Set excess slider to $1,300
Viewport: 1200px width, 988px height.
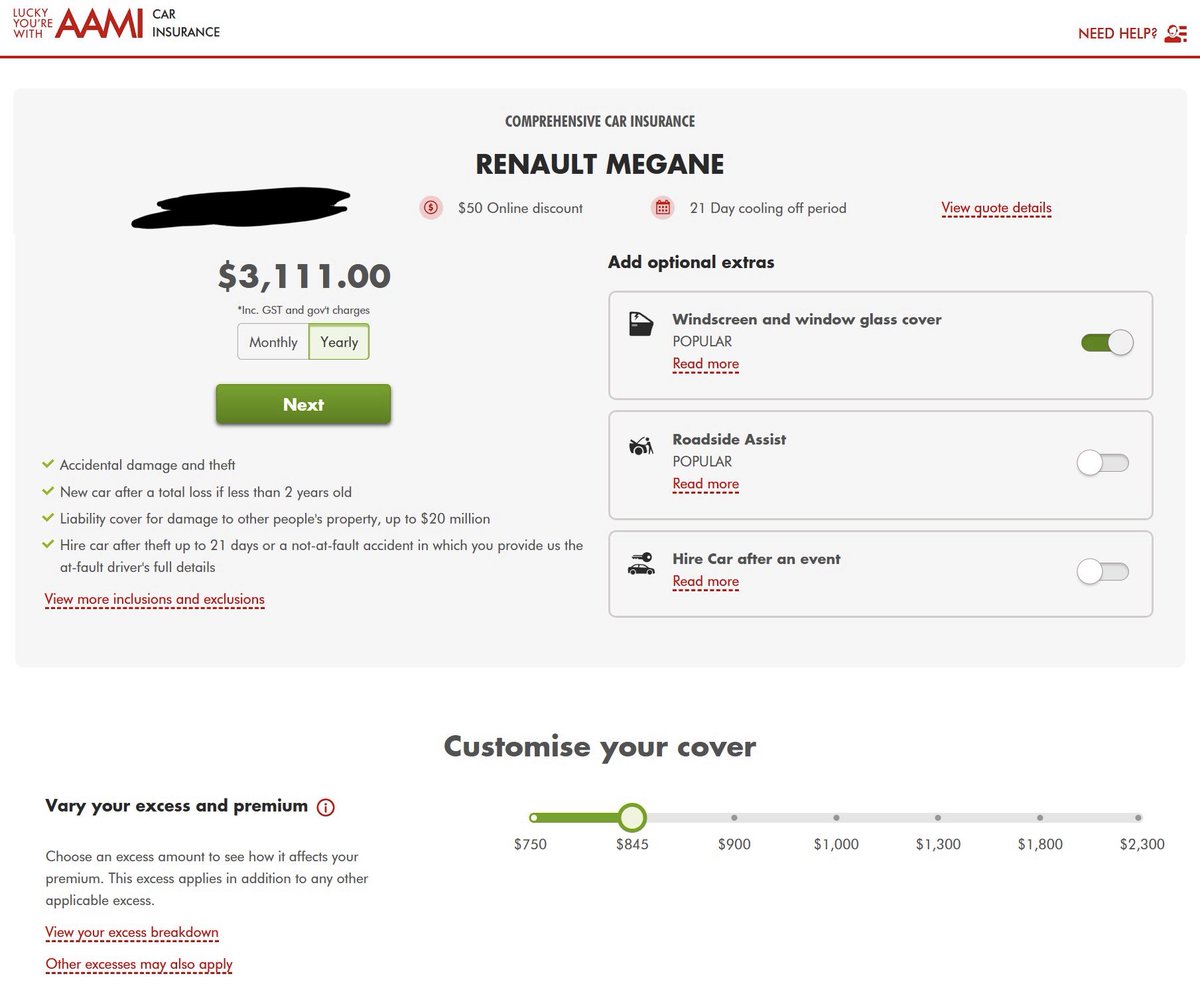point(937,818)
